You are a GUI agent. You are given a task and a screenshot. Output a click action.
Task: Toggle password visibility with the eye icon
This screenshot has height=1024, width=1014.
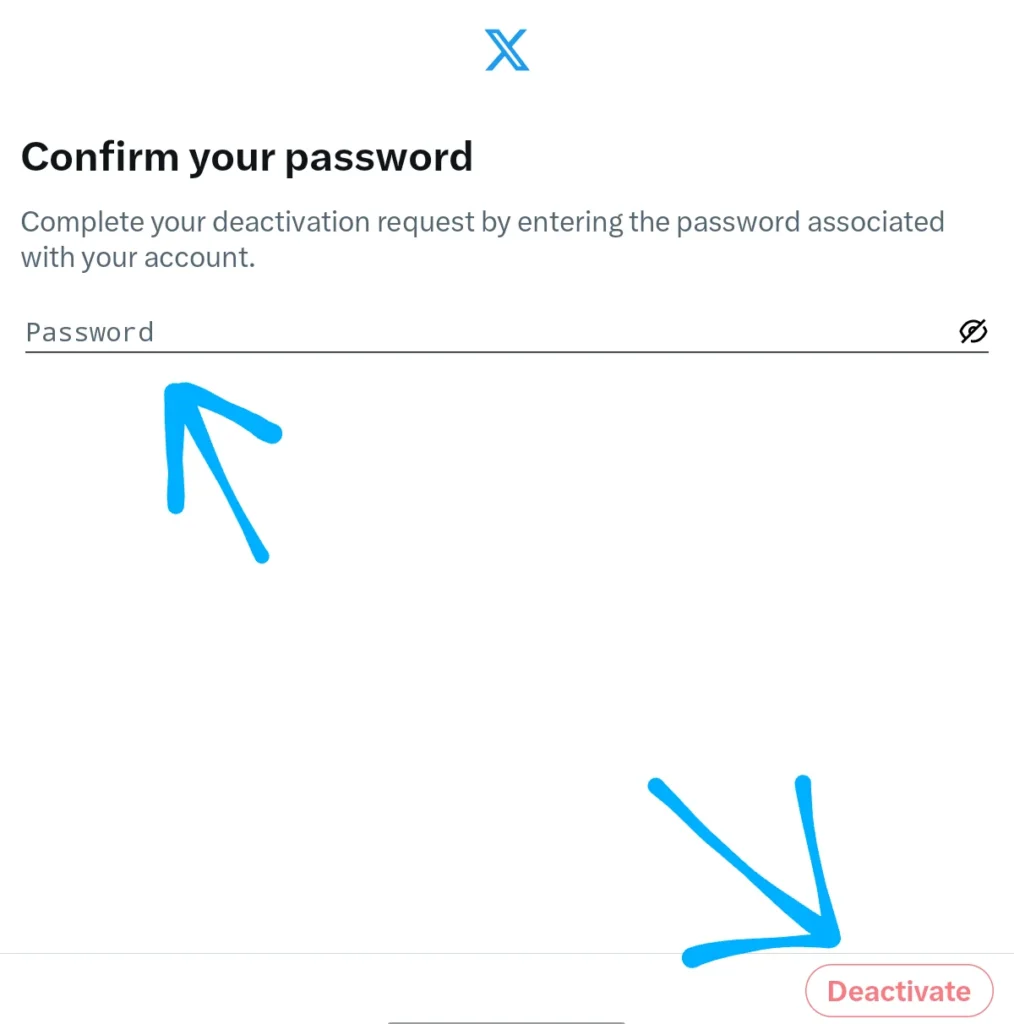[x=972, y=332]
